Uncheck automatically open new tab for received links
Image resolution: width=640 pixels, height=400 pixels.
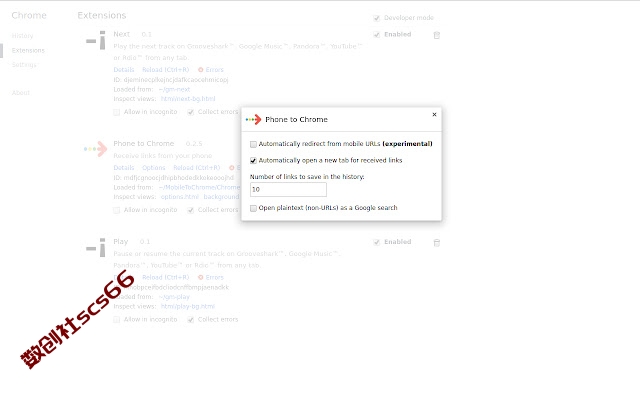[253, 160]
